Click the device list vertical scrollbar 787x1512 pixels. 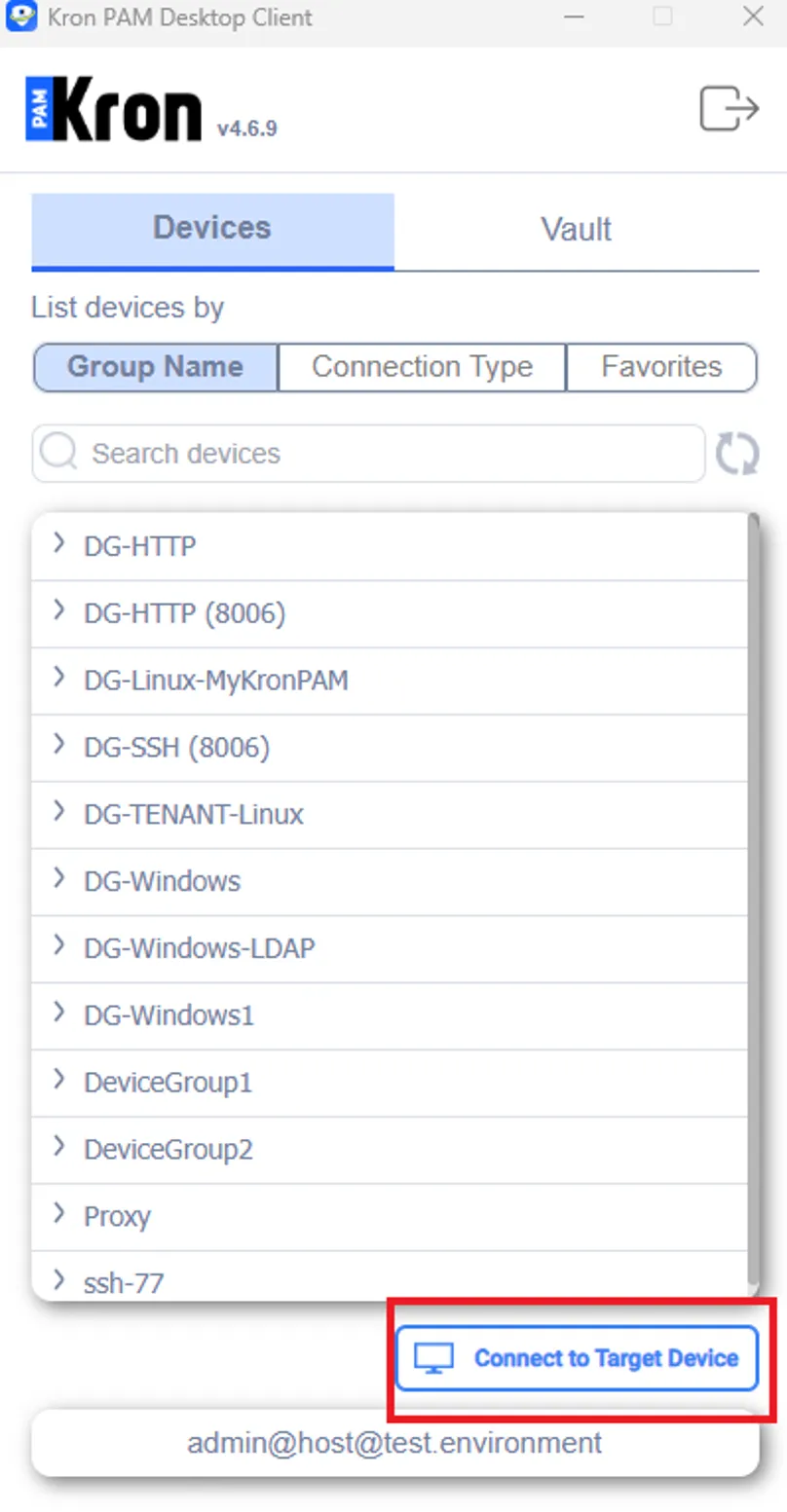click(x=752, y=900)
